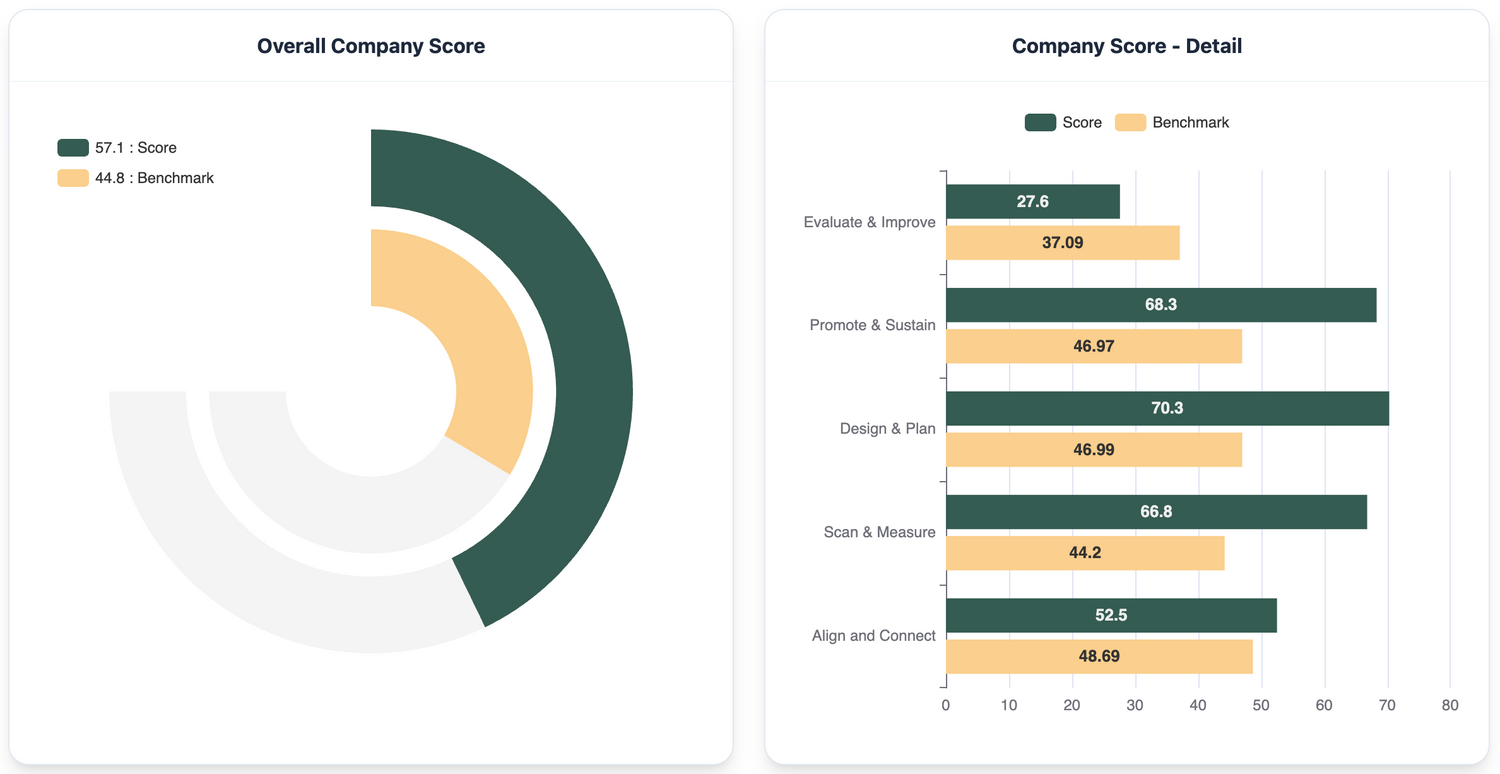Click the Promote & Sustain score bar 68.3
This screenshot has height=774, width=1500.
(1160, 305)
